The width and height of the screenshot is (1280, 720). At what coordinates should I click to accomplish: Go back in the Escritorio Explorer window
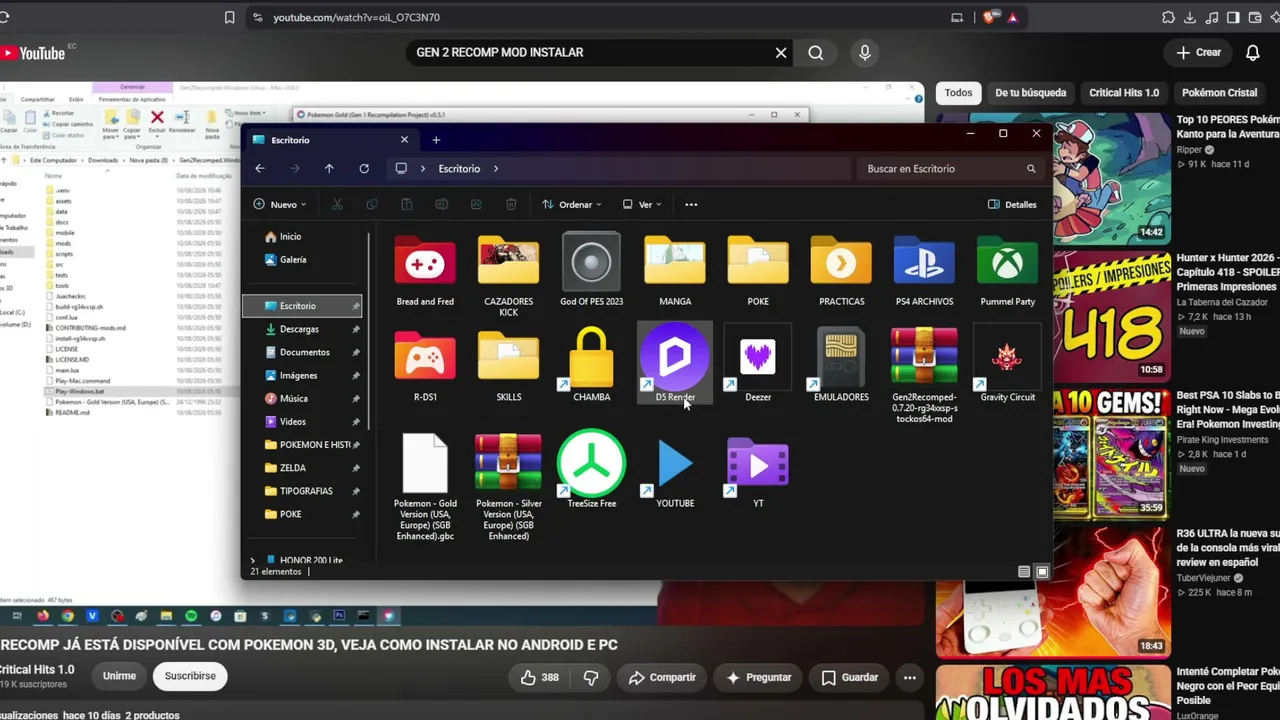pyautogui.click(x=260, y=169)
